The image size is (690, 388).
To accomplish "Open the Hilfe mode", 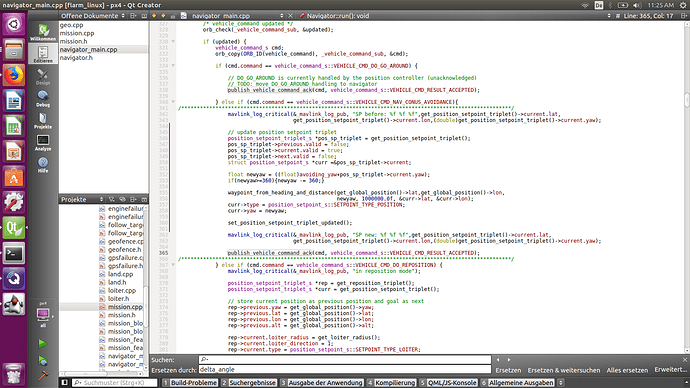I will pyautogui.click(x=43, y=165).
